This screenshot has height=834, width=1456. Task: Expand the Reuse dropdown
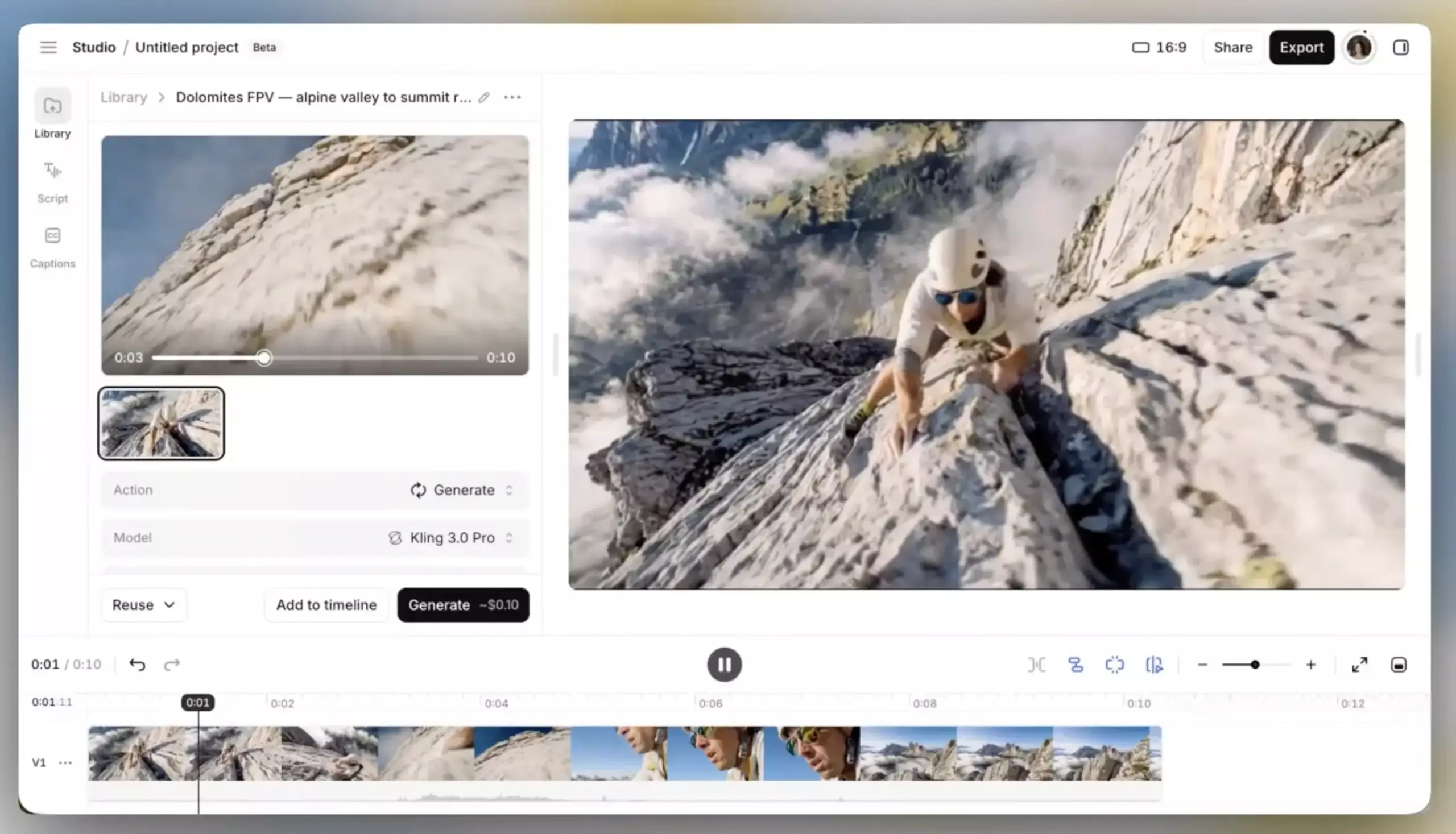pyautogui.click(x=144, y=605)
